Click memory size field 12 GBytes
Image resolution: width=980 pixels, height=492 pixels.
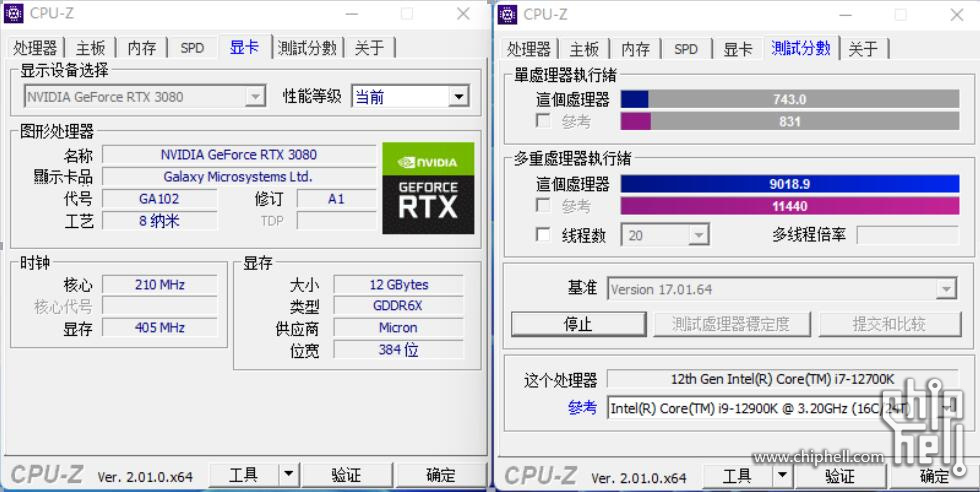coord(399,284)
